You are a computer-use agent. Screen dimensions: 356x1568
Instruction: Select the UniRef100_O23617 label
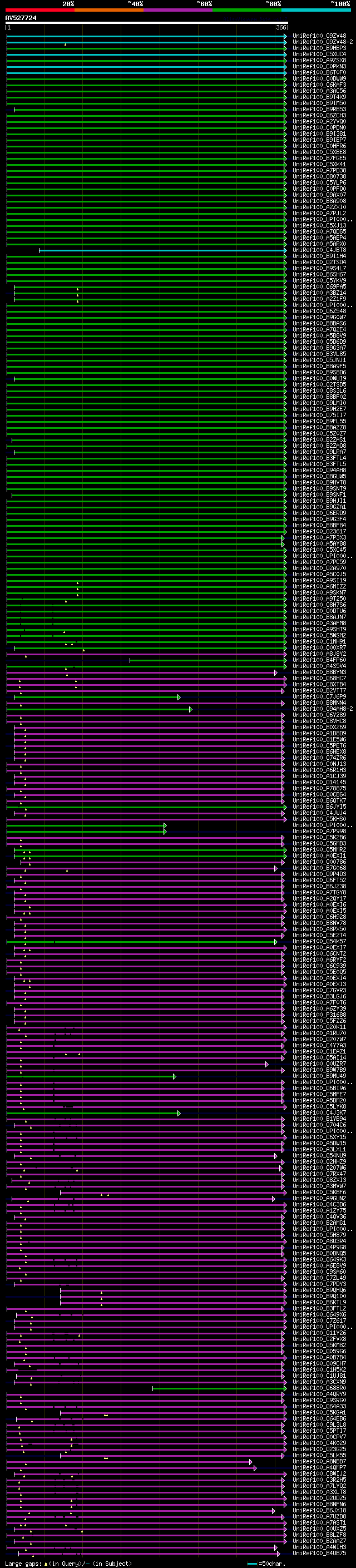click(x=319, y=531)
